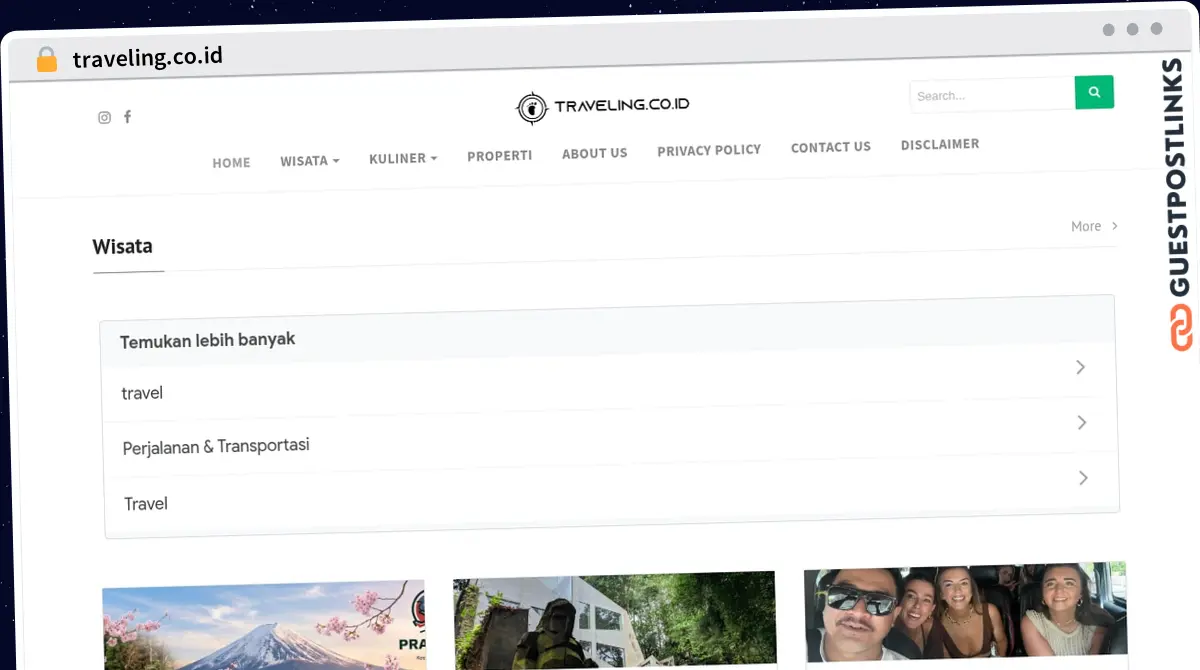Open the Facebook page icon

(x=127, y=116)
